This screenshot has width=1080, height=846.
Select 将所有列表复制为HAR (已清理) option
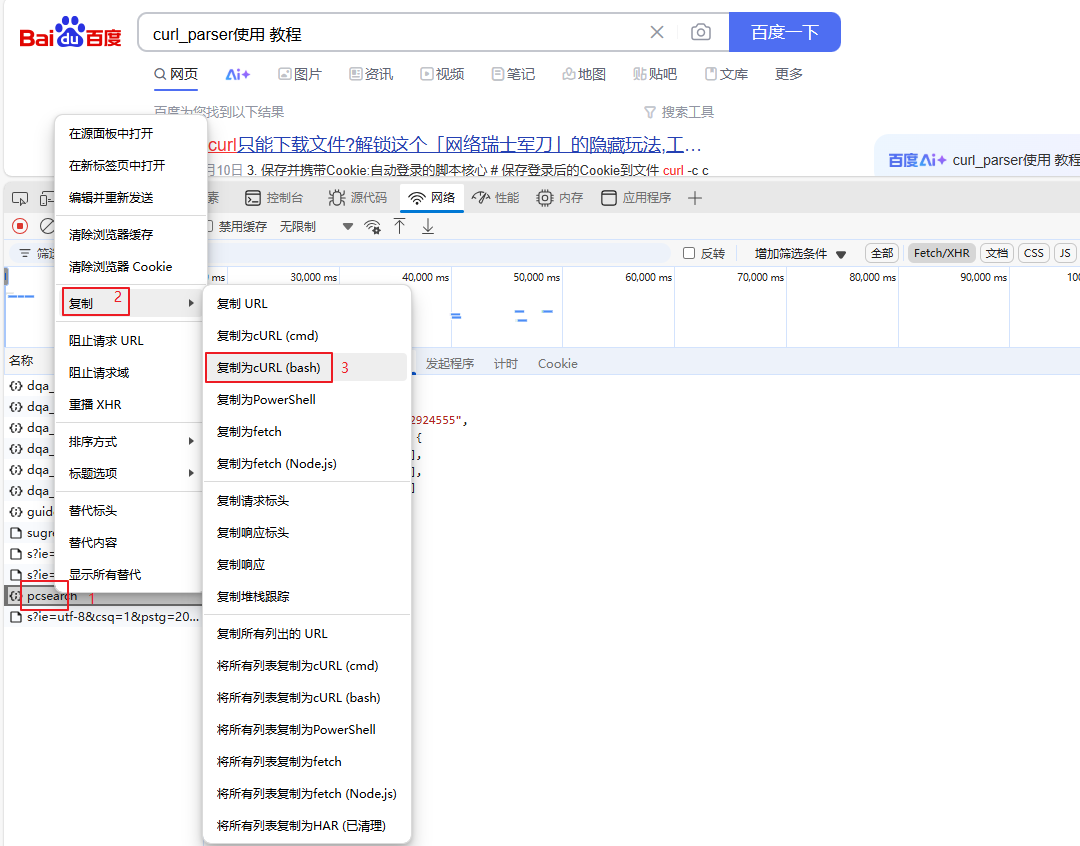pyautogui.click(x=307, y=825)
